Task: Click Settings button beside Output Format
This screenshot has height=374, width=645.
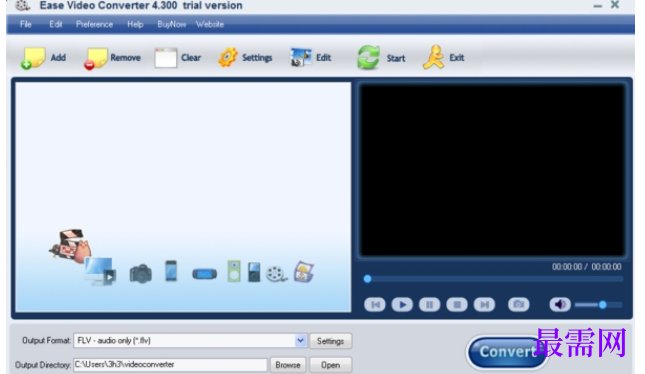Action: click(x=330, y=341)
